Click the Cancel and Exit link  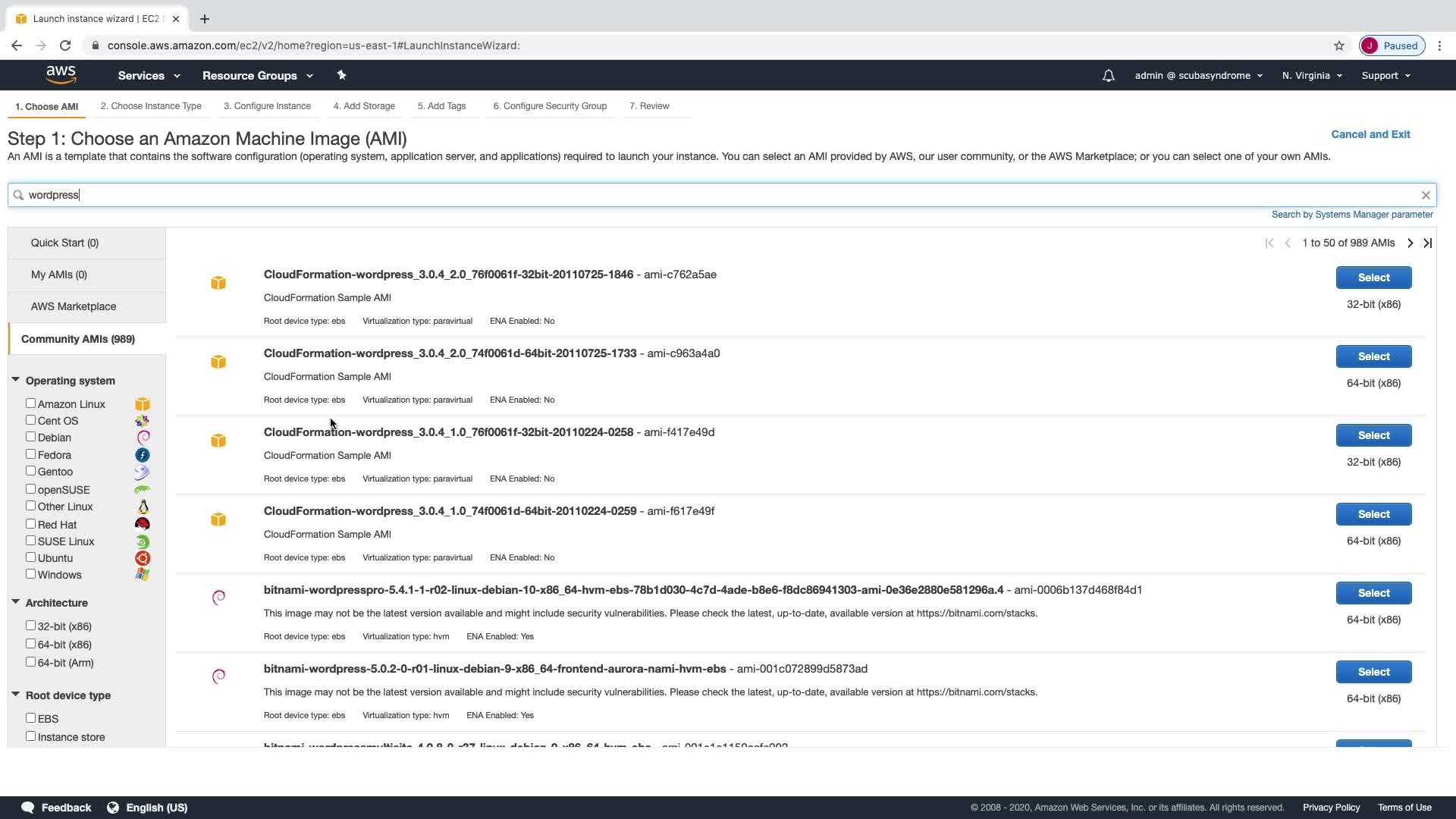tap(1370, 134)
